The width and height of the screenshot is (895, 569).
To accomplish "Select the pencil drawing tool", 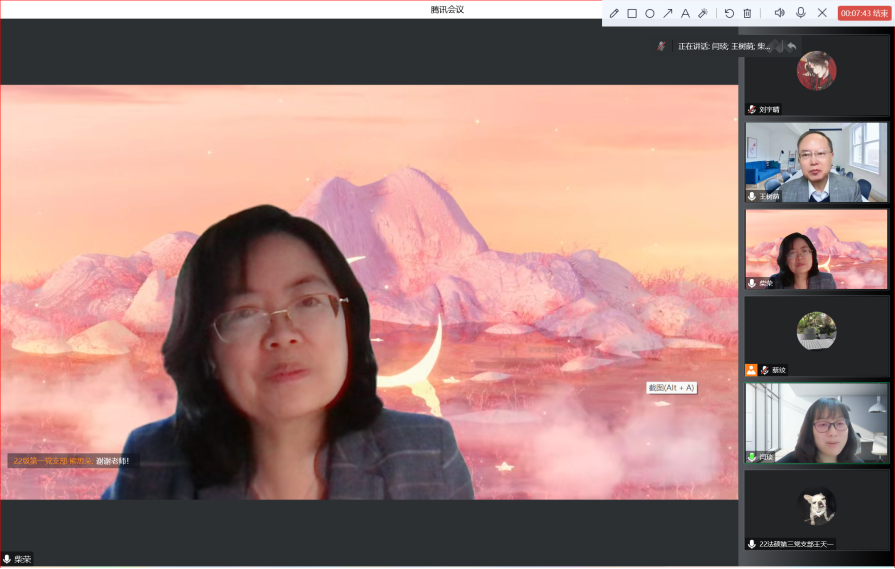I will tap(614, 13).
